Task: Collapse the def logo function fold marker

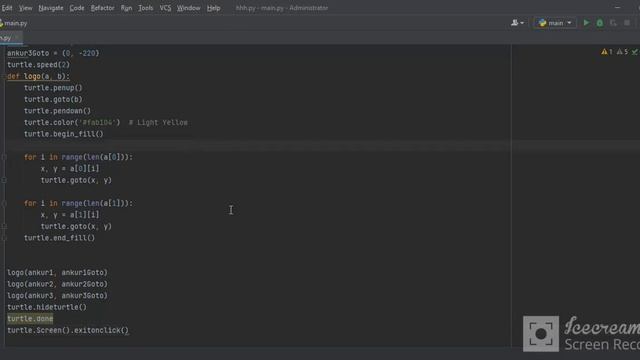Action: pyautogui.click(x=4, y=76)
